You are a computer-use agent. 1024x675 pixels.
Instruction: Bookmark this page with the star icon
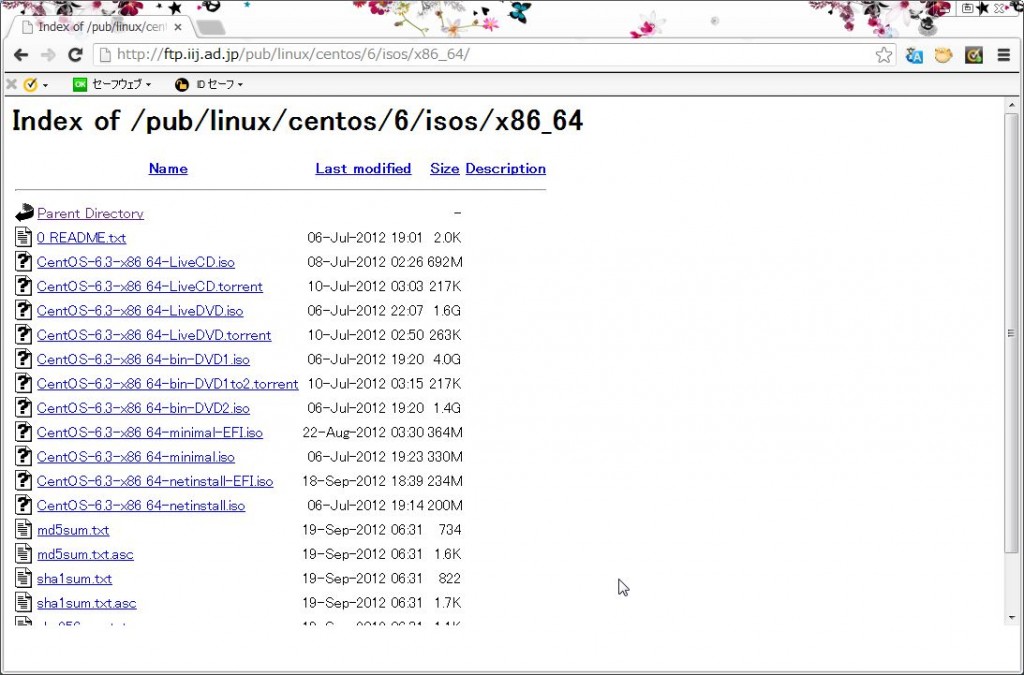(884, 55)
